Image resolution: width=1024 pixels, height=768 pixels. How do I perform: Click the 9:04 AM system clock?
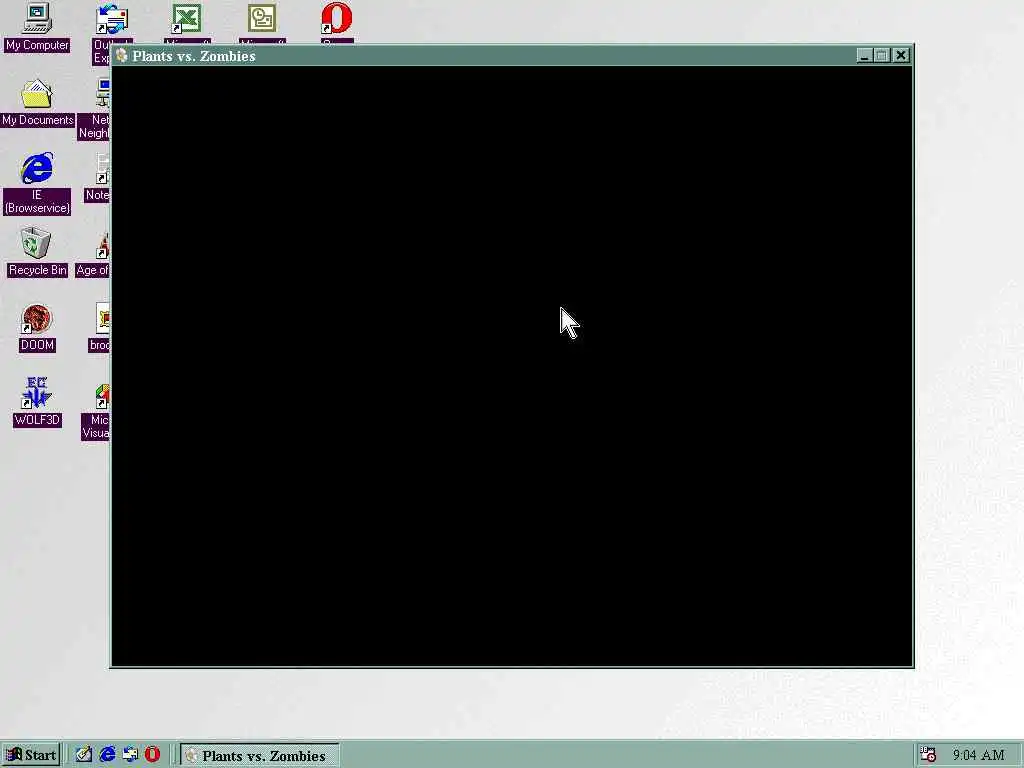pyautogui.click(x=978, y=755)
